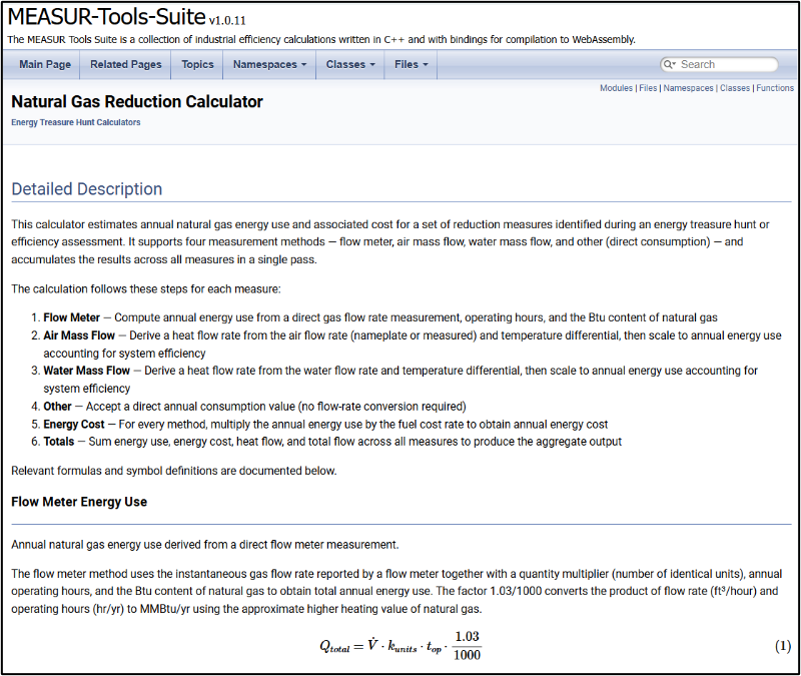Click 'Relevant formulas and symbol definitions' sentence

coord(174,471)
